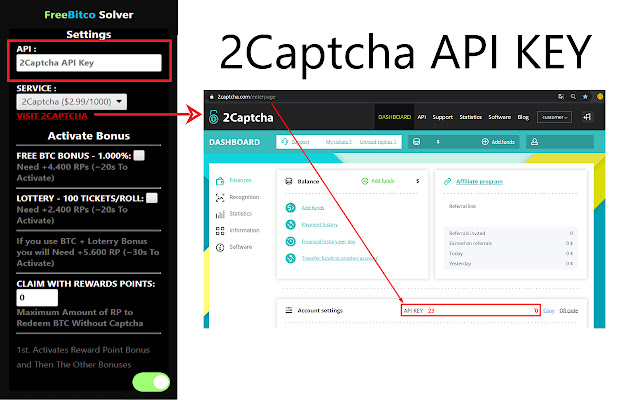This screenshot has height=400, width=640.
Task: Open the Software item in the top navigation
Action: [500, 117]
